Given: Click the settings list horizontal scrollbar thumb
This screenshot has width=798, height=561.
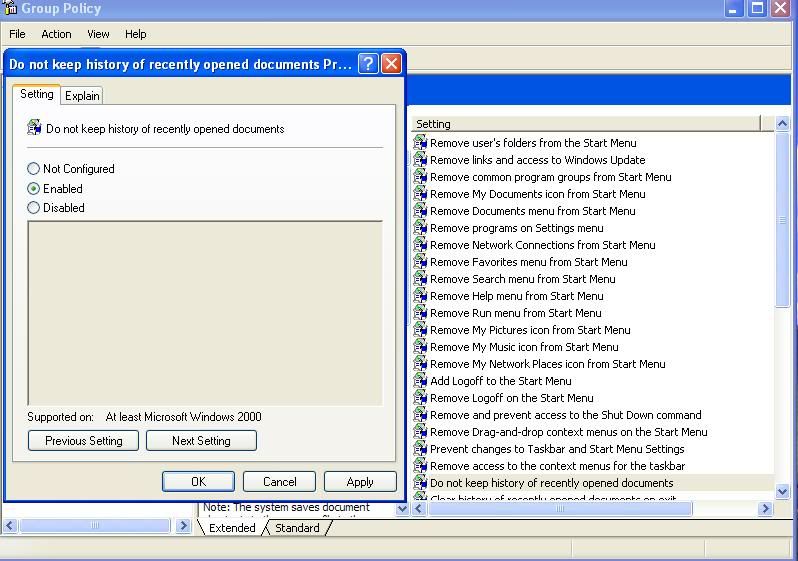Looking at the screenshot, I should 560,508.
